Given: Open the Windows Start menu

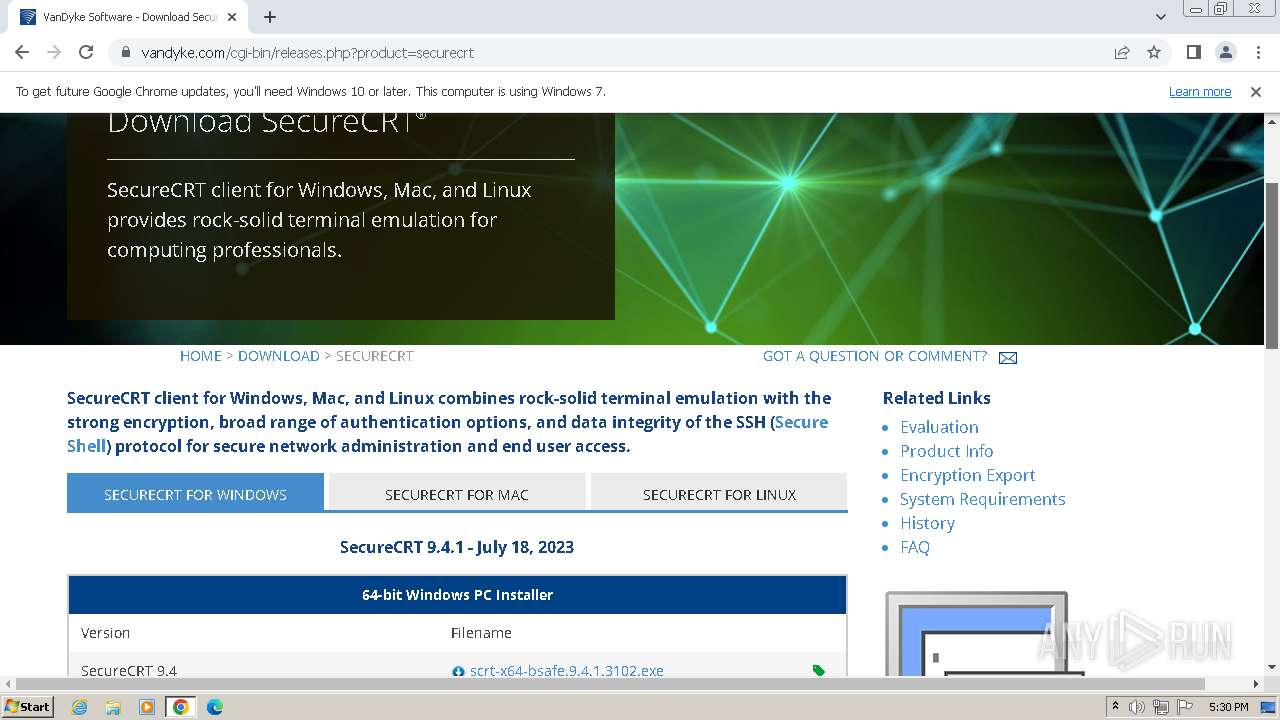Looking at the screenshot, I should pos(28,706).
